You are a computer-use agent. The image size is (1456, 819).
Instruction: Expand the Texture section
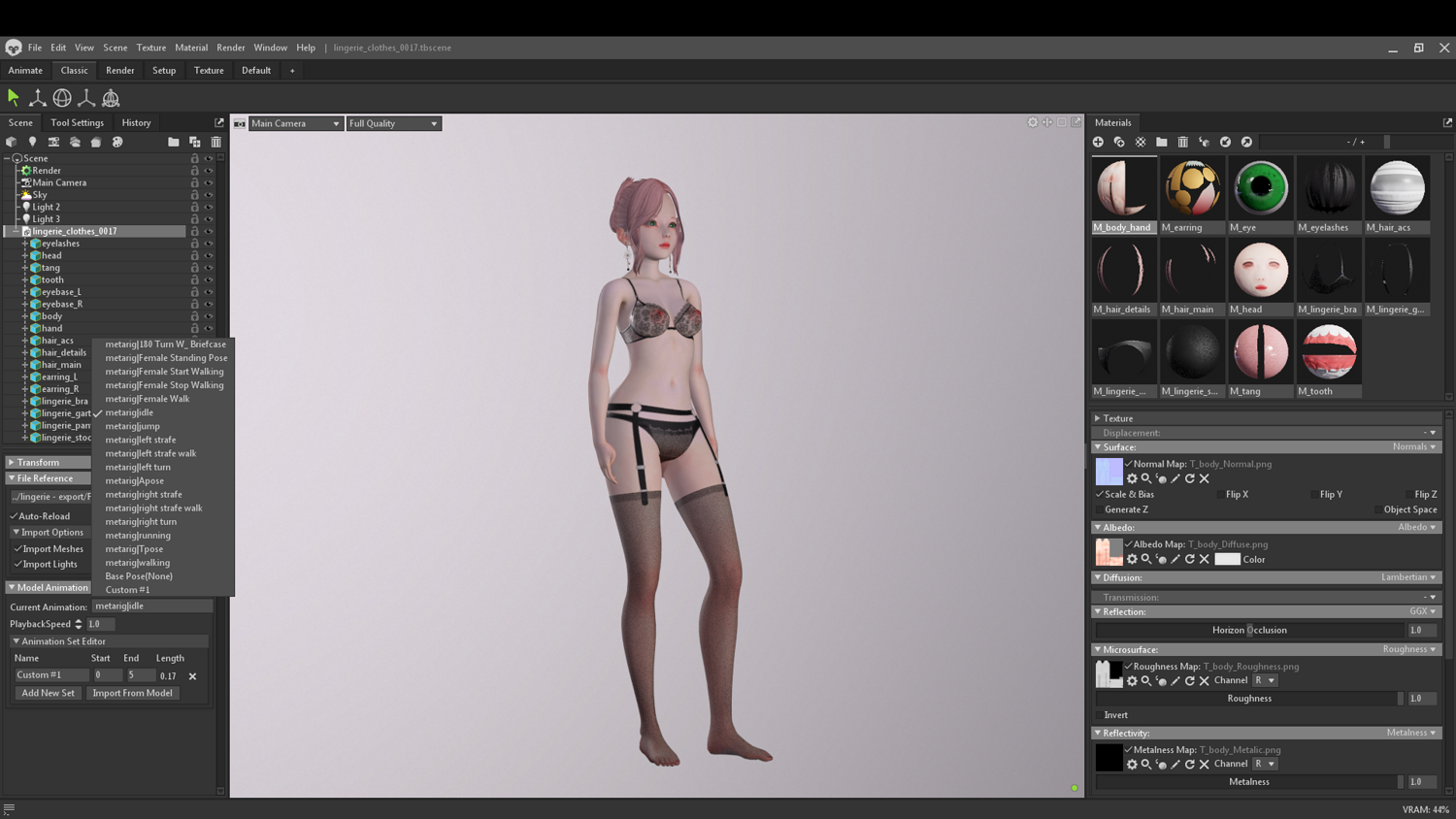(x=1098, y=418)
